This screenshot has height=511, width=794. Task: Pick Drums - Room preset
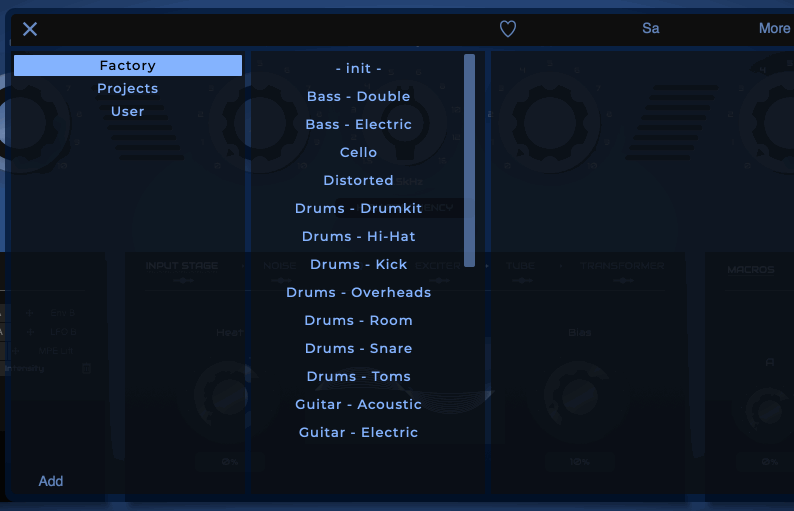(x=358, y=321)
